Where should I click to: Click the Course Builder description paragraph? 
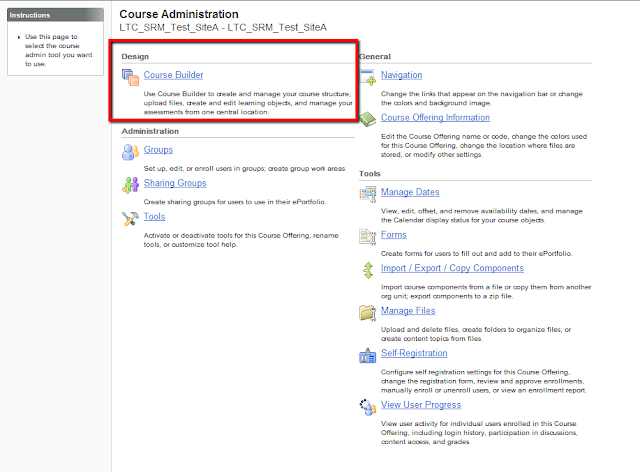pyautogui.click(x=248, y=103)
